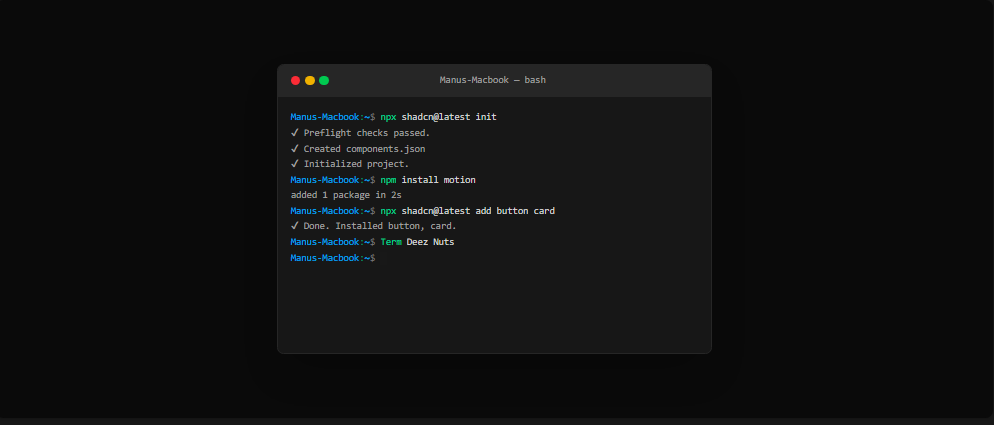Click the red close window dot
The height and width of the screenshot is (425, 994).
pos(295,81)
